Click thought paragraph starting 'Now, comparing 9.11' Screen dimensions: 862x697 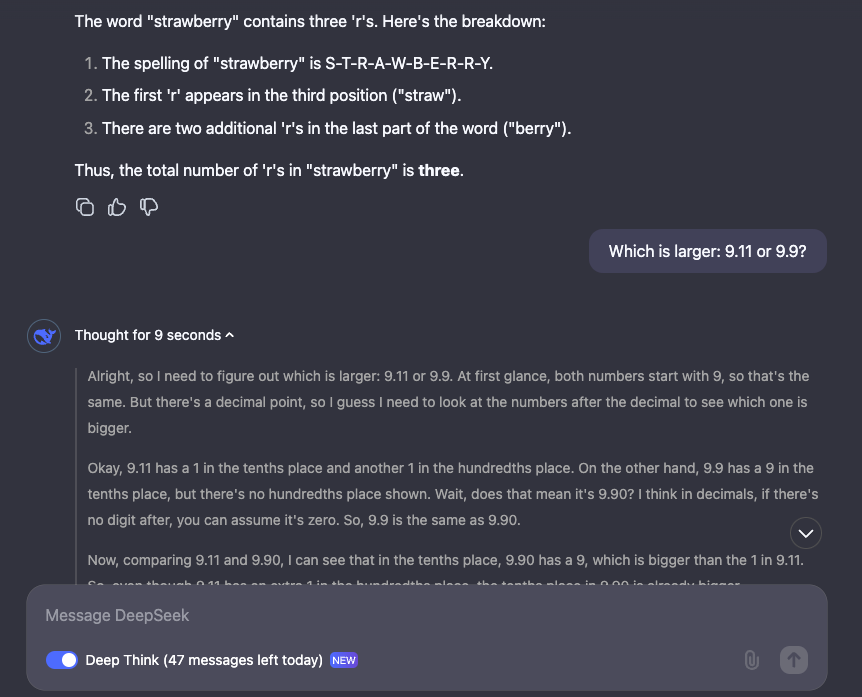(x=445, y=560)
